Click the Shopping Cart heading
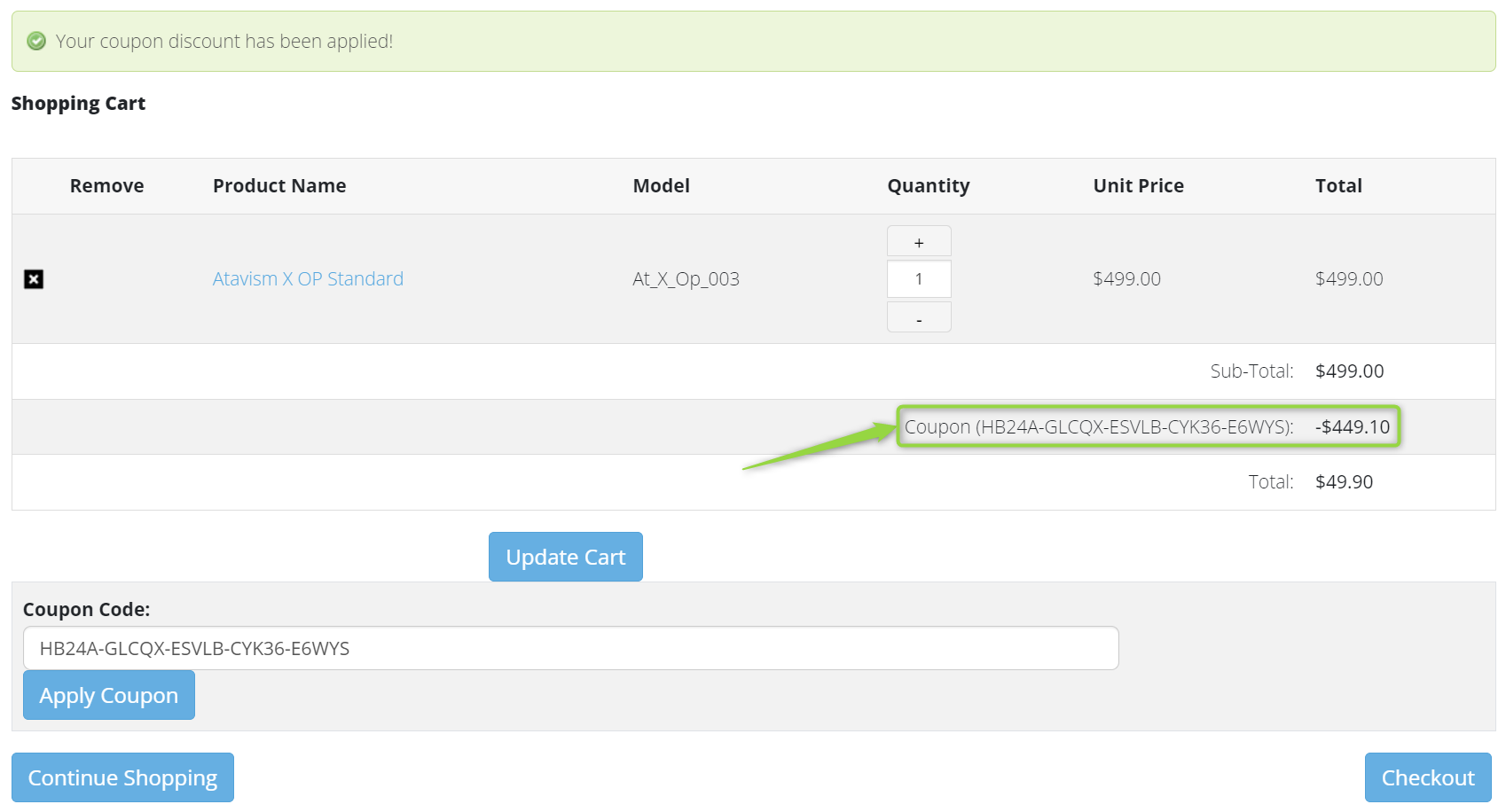The image size is (1506, 812). coord(78,104)
